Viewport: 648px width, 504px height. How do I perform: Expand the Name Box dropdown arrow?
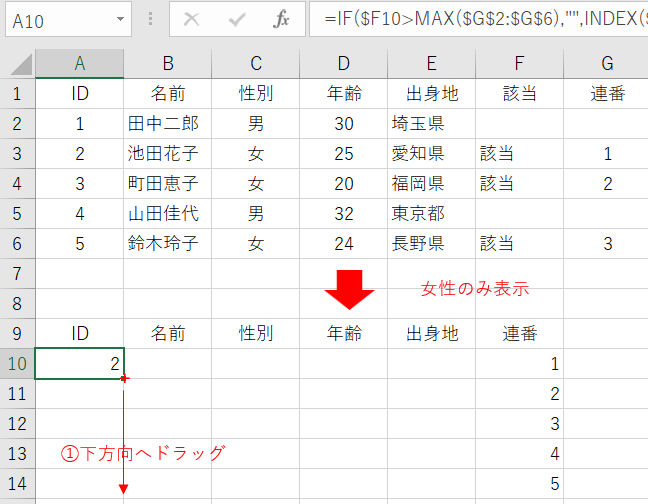(x=120, y=19)
